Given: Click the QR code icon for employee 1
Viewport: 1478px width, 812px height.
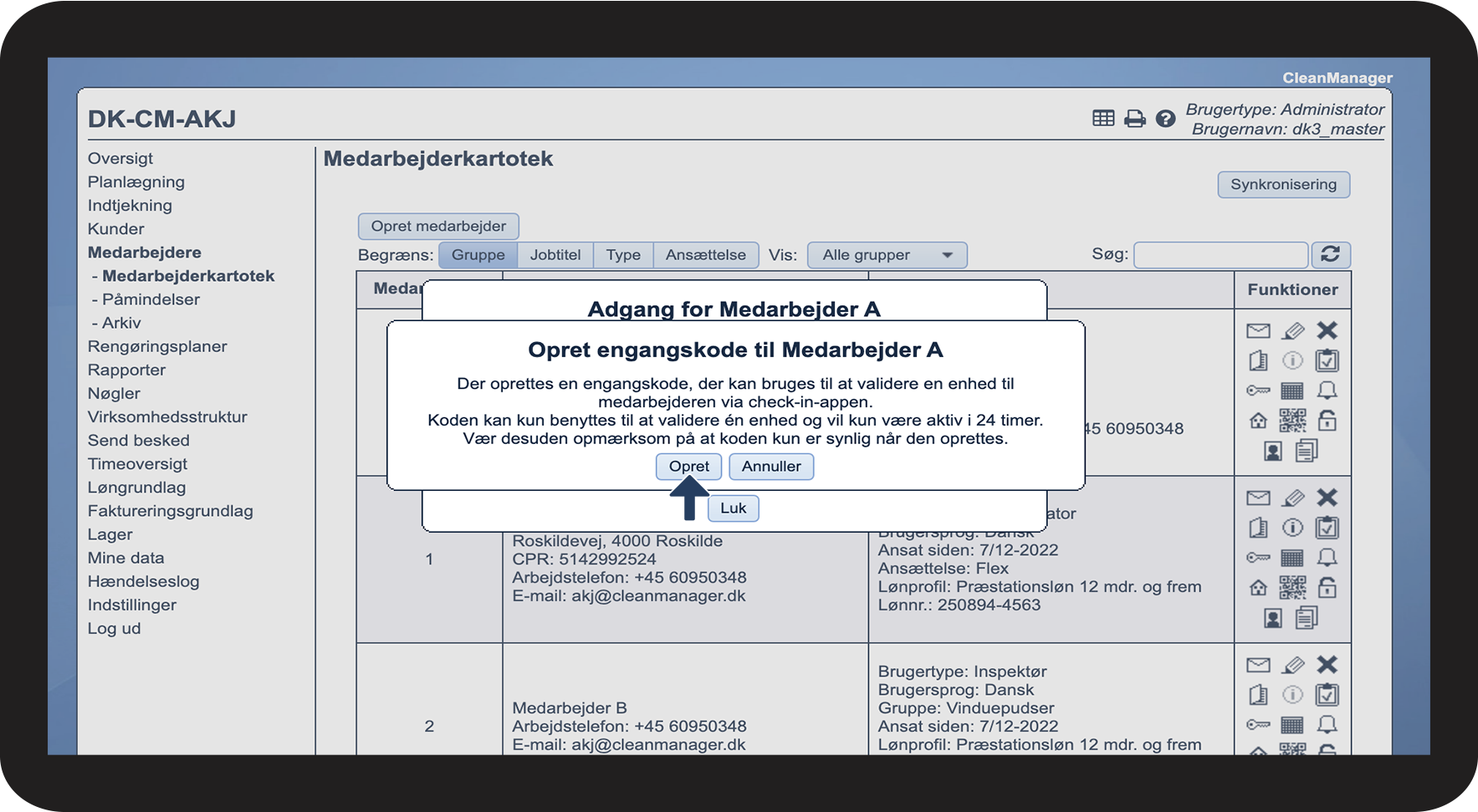Looking at the screenshot, I should (1292, 587).
